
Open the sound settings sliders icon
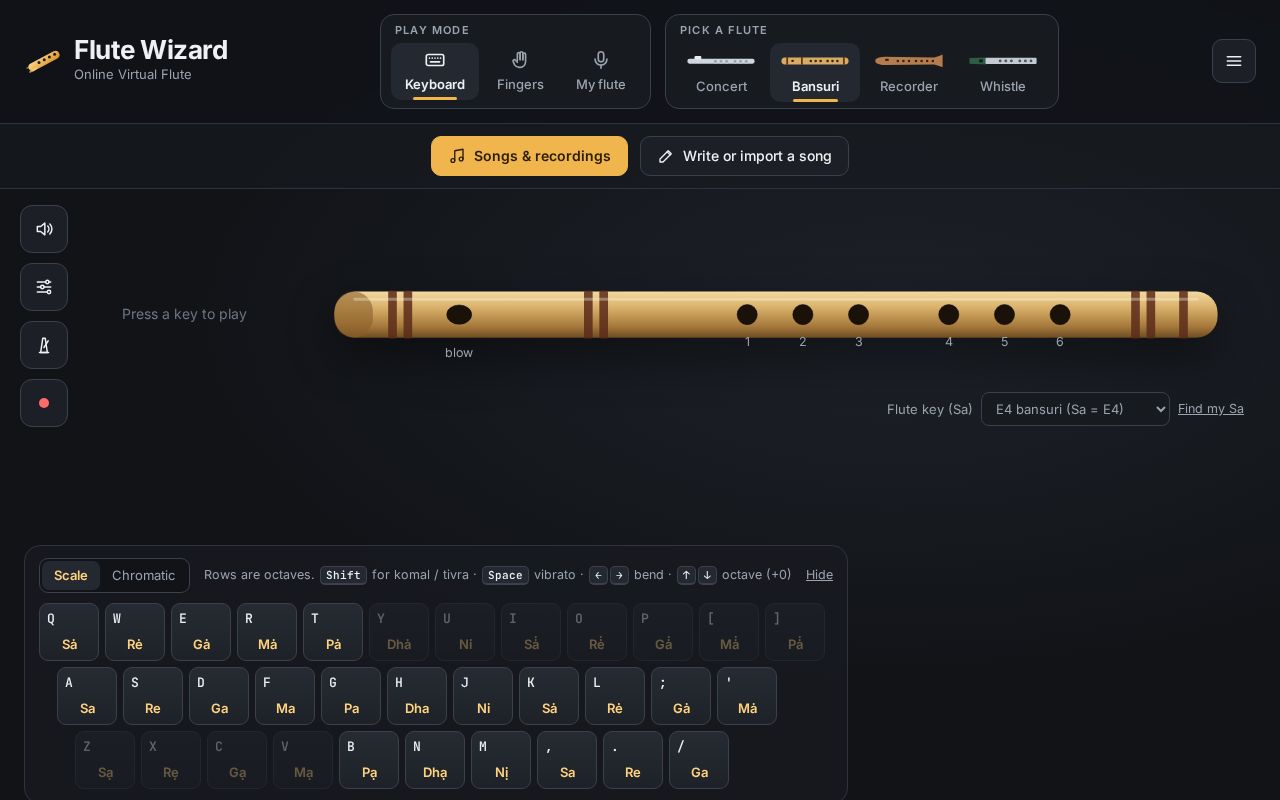(44, 287)
